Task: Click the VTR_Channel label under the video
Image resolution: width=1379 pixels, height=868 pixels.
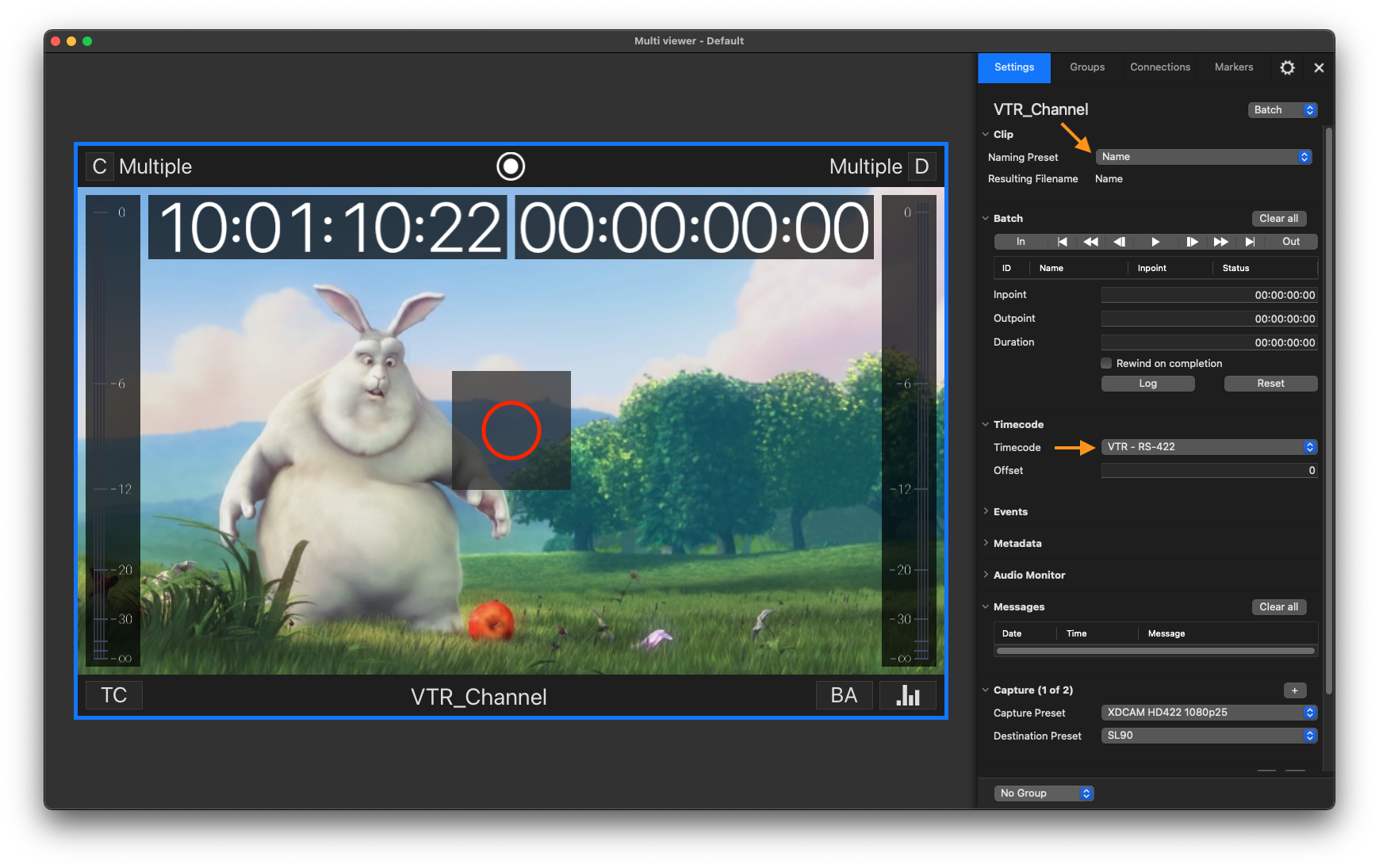Action: (x=479, y=697)
